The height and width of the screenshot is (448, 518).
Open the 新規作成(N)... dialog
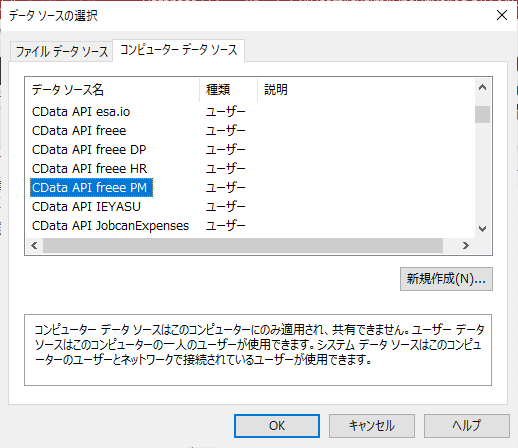point(446,279)
